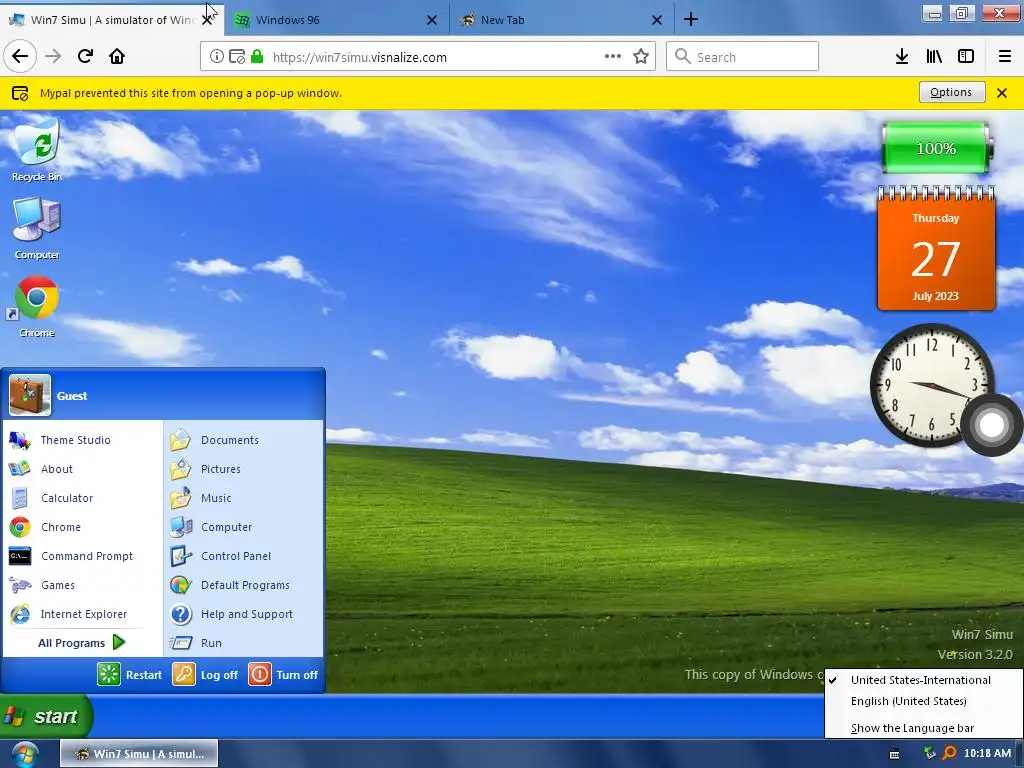This screenshot has height=768, width=1024.
Task: Switch to the Windows 96 browser tab
Action: (335, 20)
